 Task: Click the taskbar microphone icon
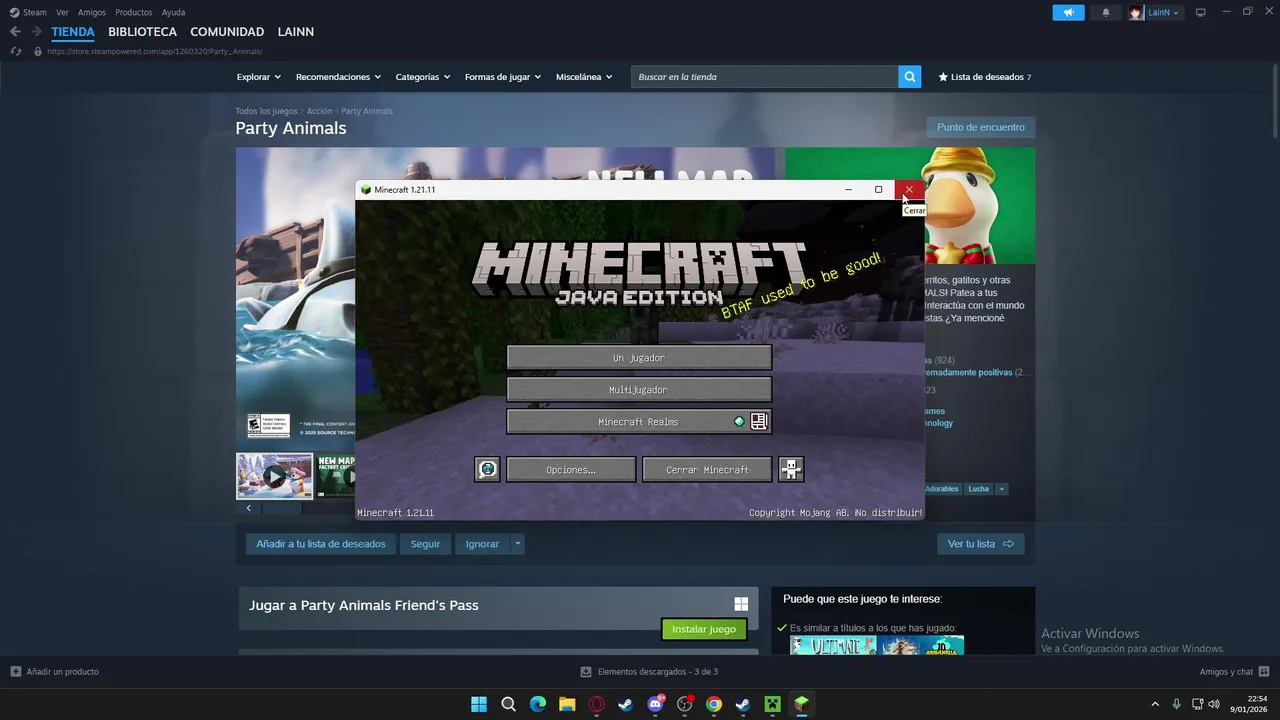(1176, 704)
